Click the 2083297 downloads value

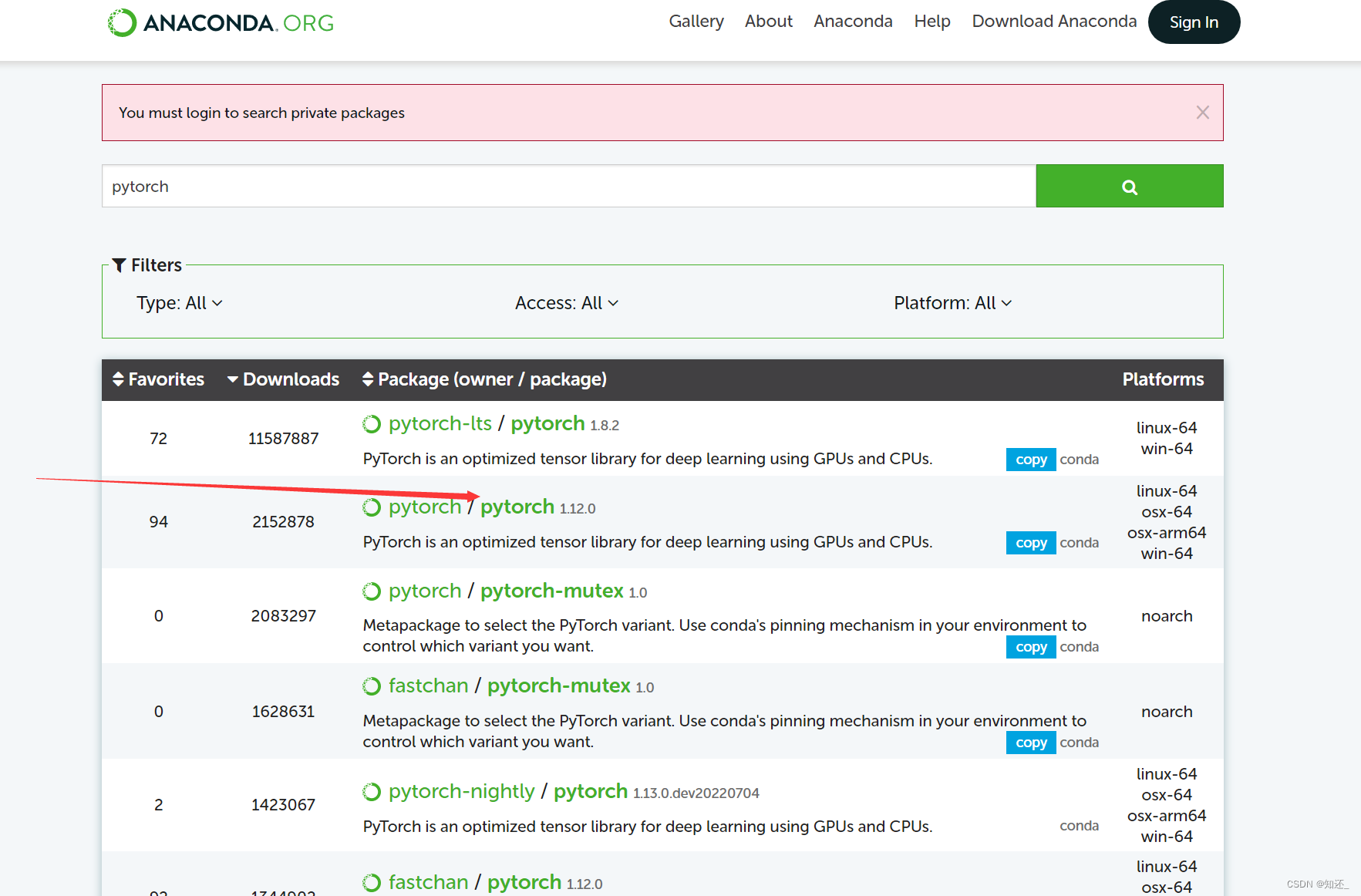283,616
